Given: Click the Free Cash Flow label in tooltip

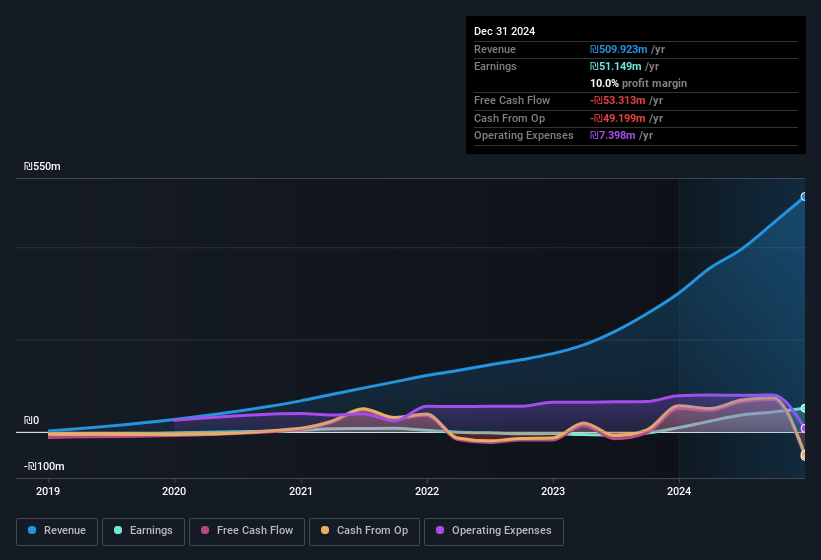Looking at the screenshot, I should 512,100.
